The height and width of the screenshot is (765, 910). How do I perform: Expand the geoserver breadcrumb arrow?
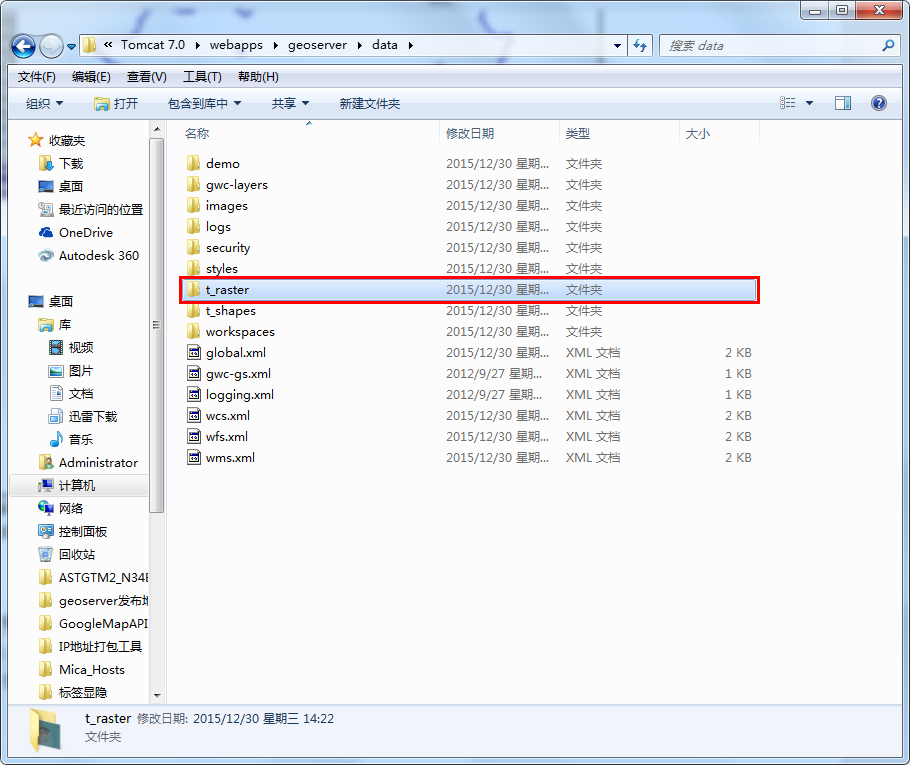359,45
